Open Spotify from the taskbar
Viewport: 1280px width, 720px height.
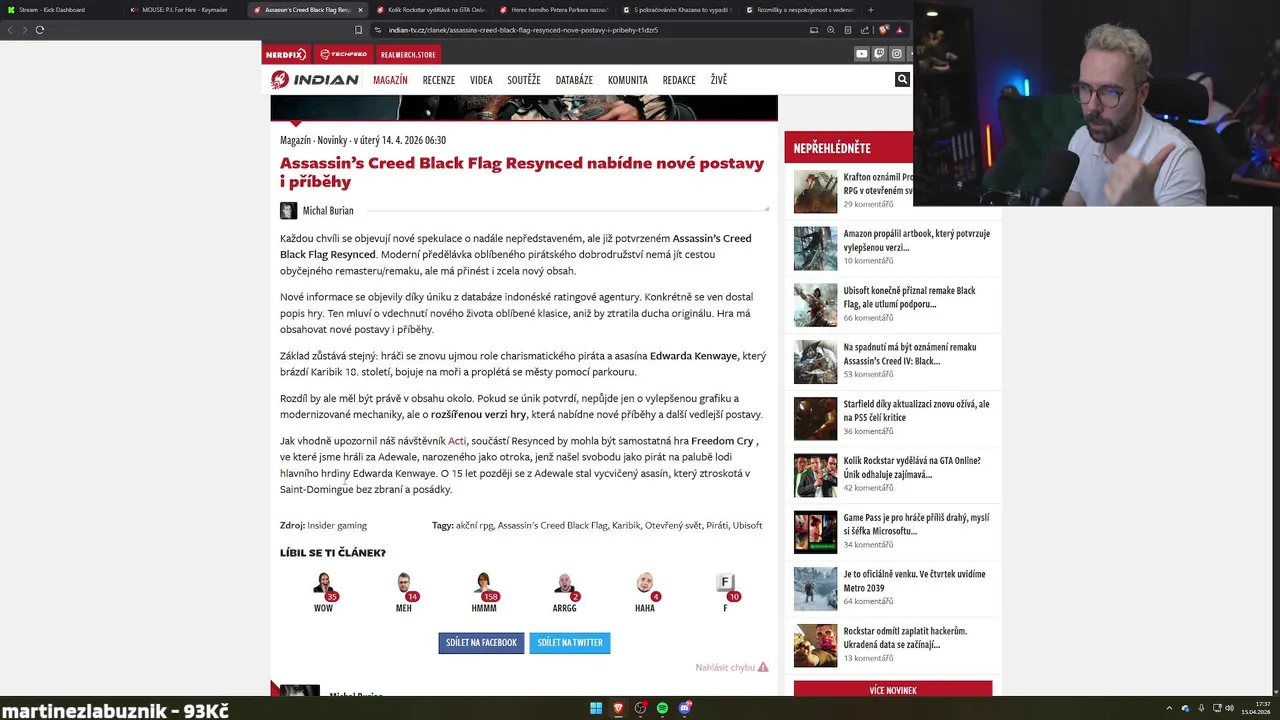pyautogui.click(x=662, y=708)
